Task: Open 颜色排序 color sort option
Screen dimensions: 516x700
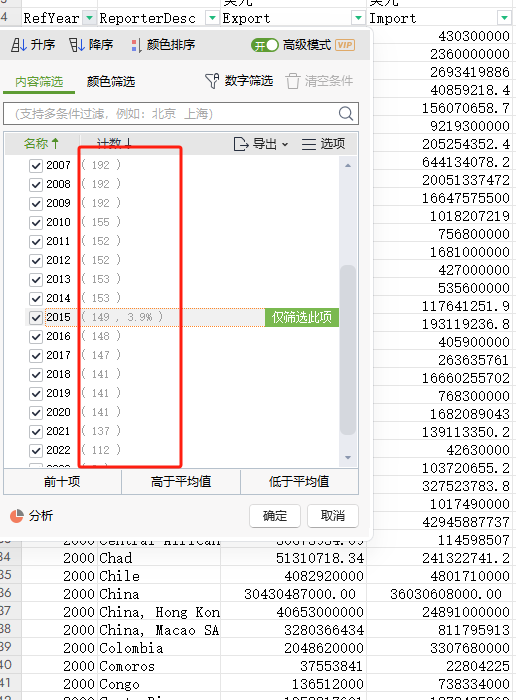Action: (136, 45)
